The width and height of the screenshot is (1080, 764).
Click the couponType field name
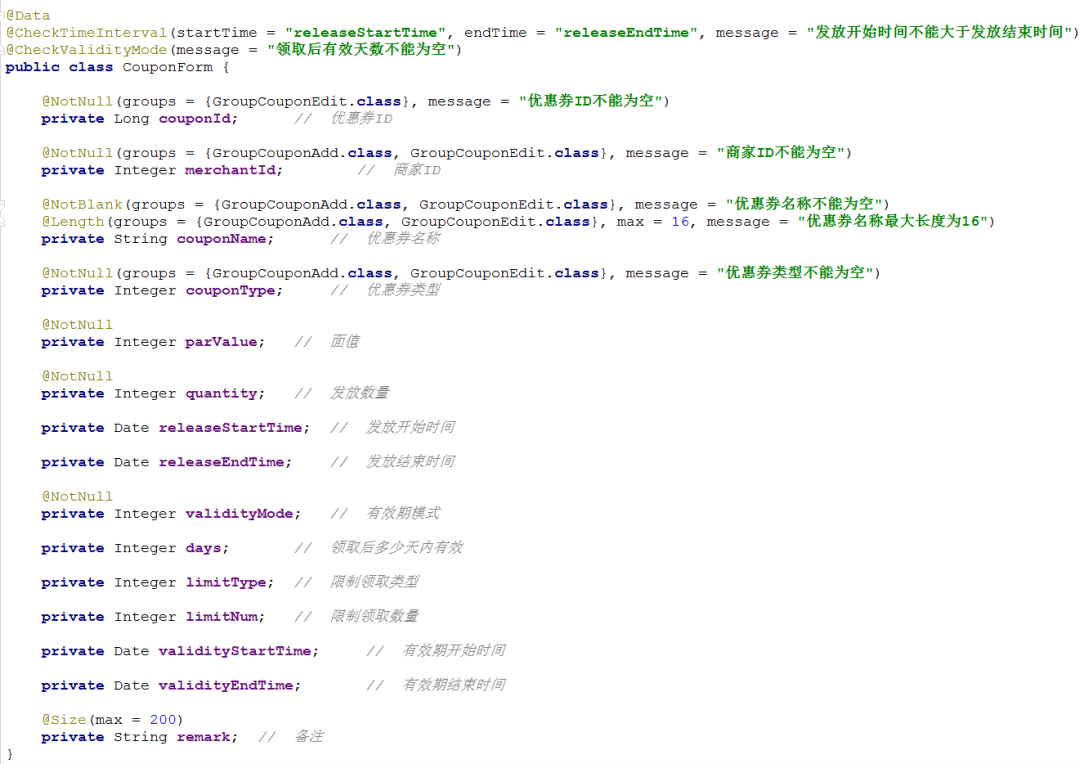231,291
